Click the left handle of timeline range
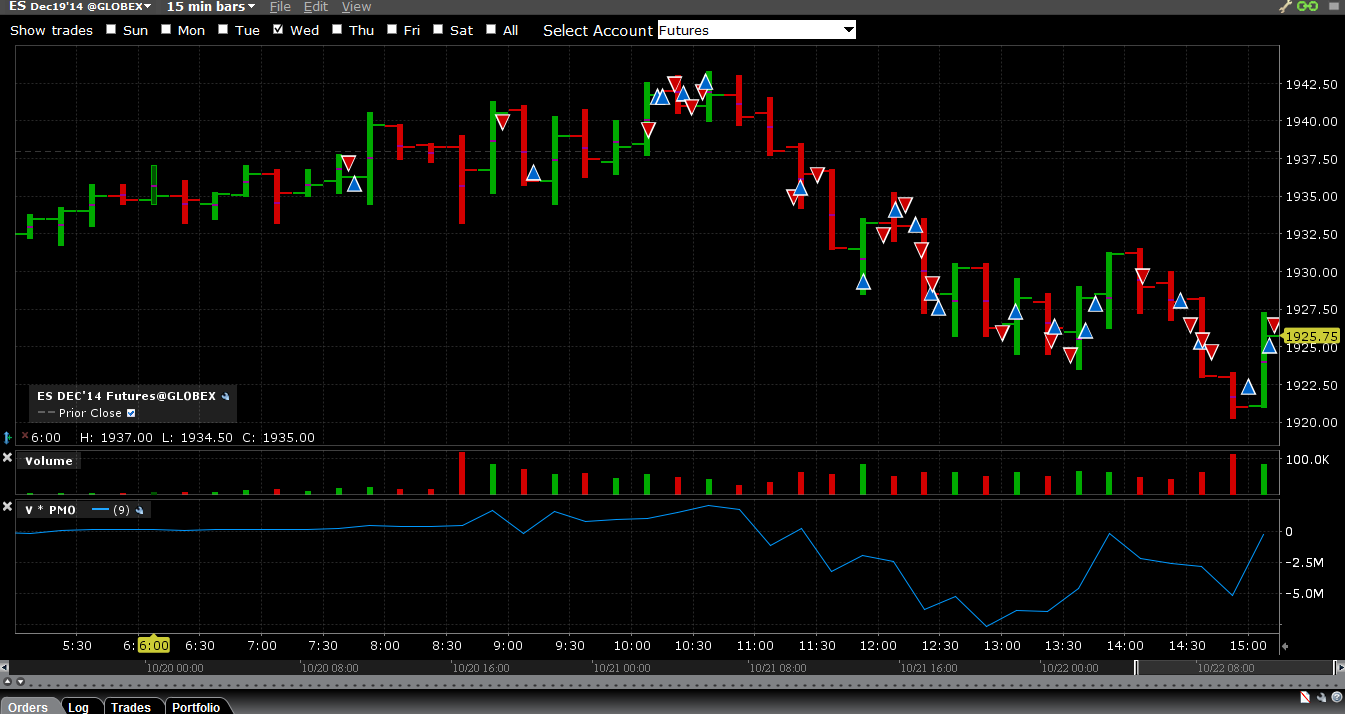Image resolution: width=1345 pixels, height=714 pixels. tap(1135, 667)
